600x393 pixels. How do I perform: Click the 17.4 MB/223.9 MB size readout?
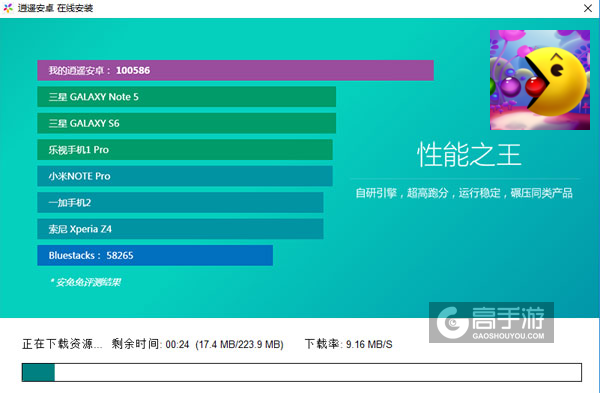click(239, 344)
